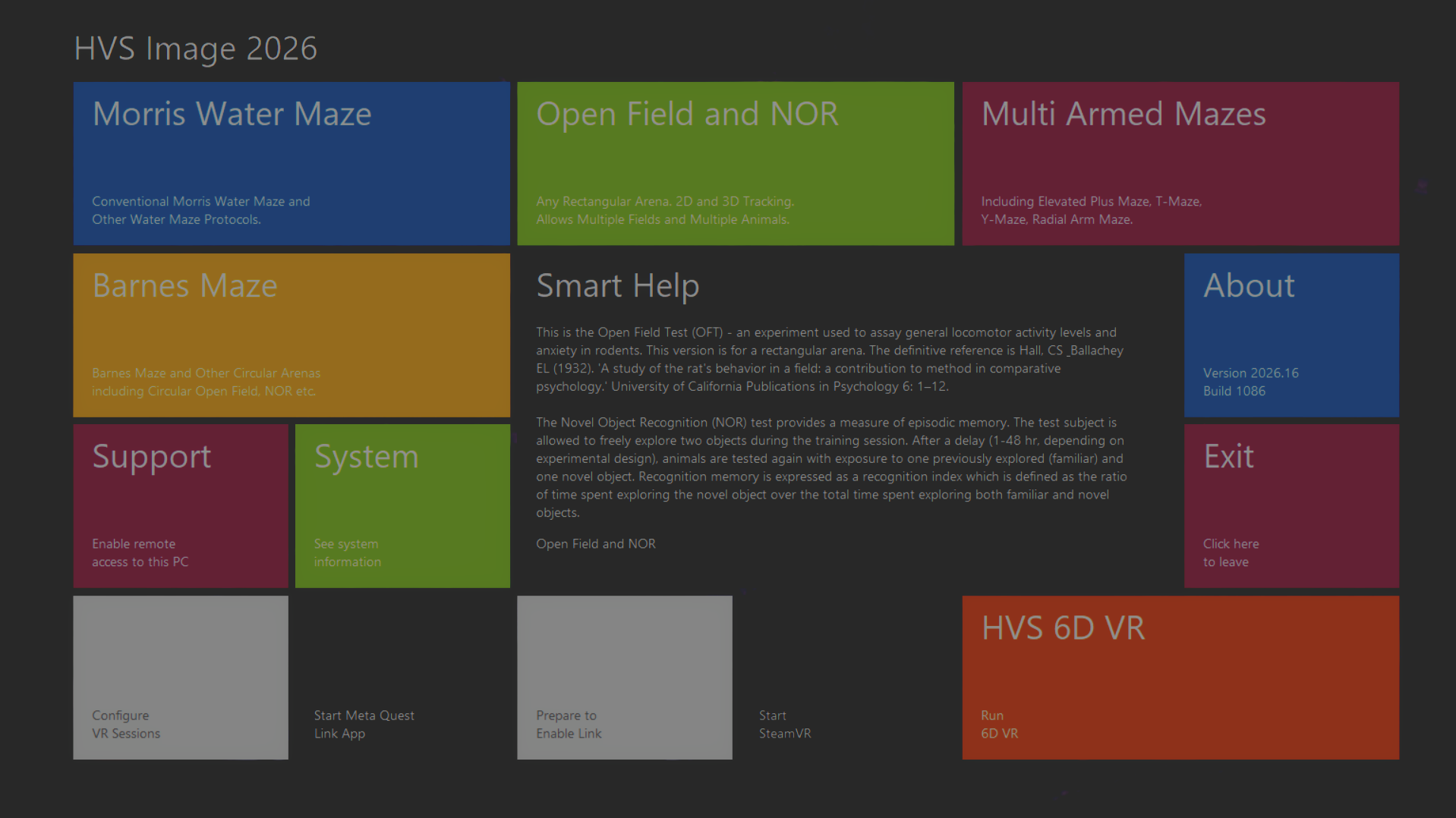Open the Morris Water Maze module
The width and height of the screenshot is (1456, 818).
point(291,163)
